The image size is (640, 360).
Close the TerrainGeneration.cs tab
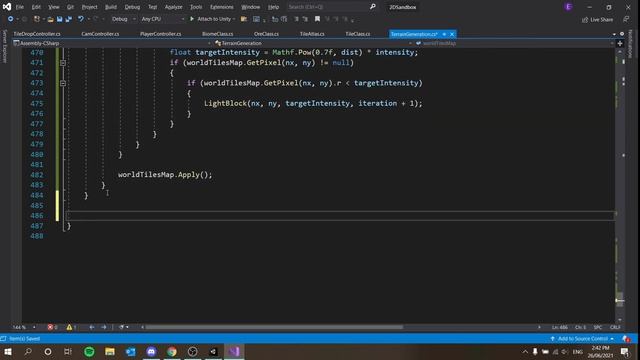[452, 34]
